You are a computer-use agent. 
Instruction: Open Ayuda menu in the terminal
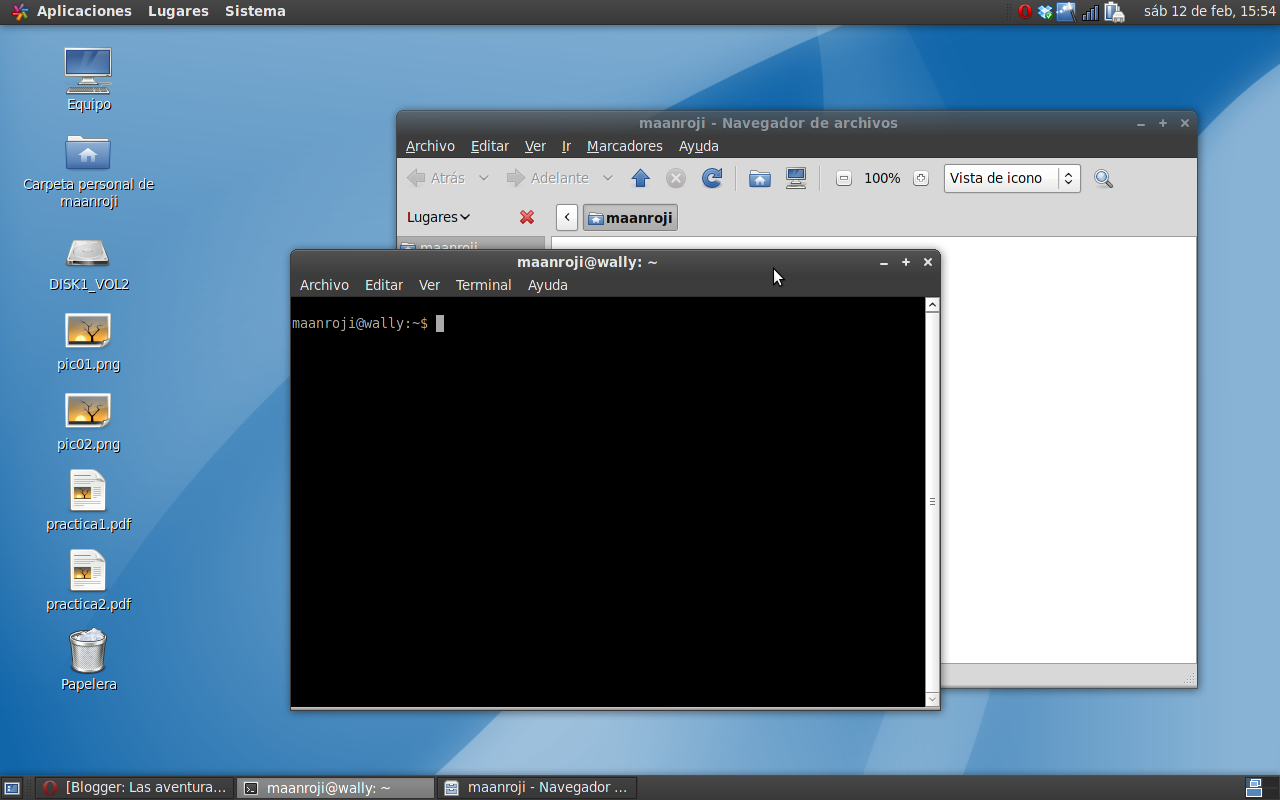(548, 285)
